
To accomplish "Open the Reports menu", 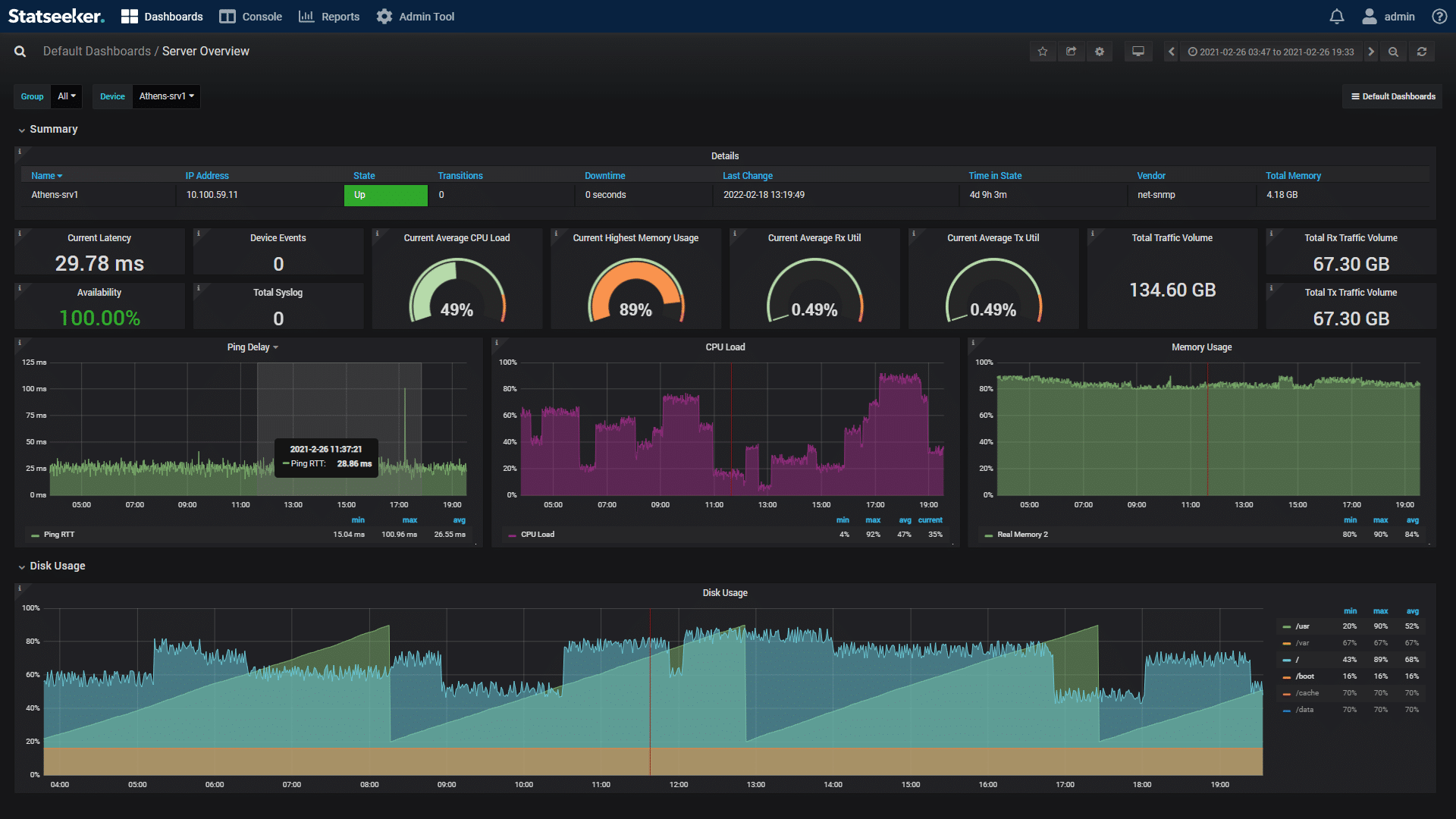I will 329,17.
